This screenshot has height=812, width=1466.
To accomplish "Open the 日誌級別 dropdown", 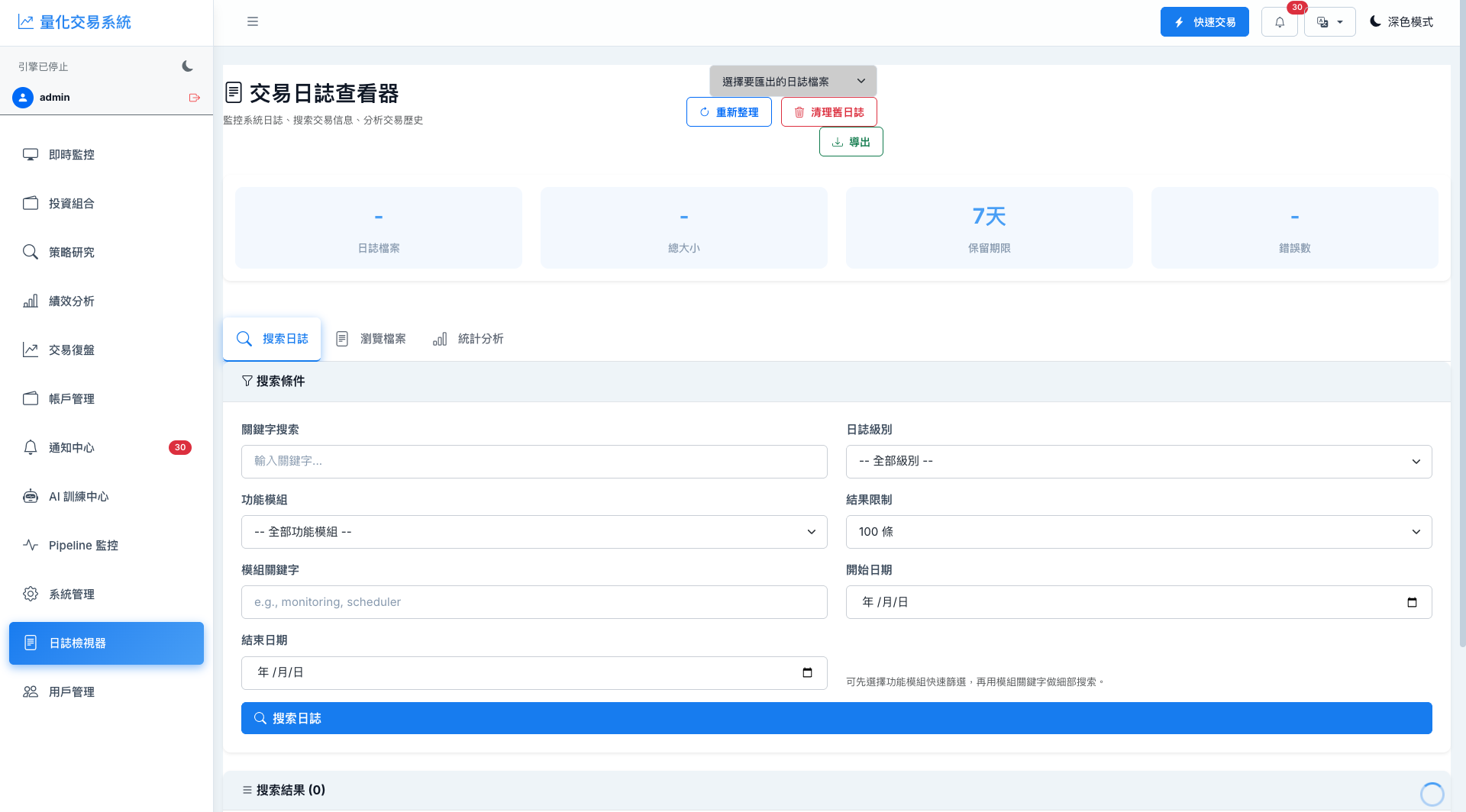I will [1138, 462].
